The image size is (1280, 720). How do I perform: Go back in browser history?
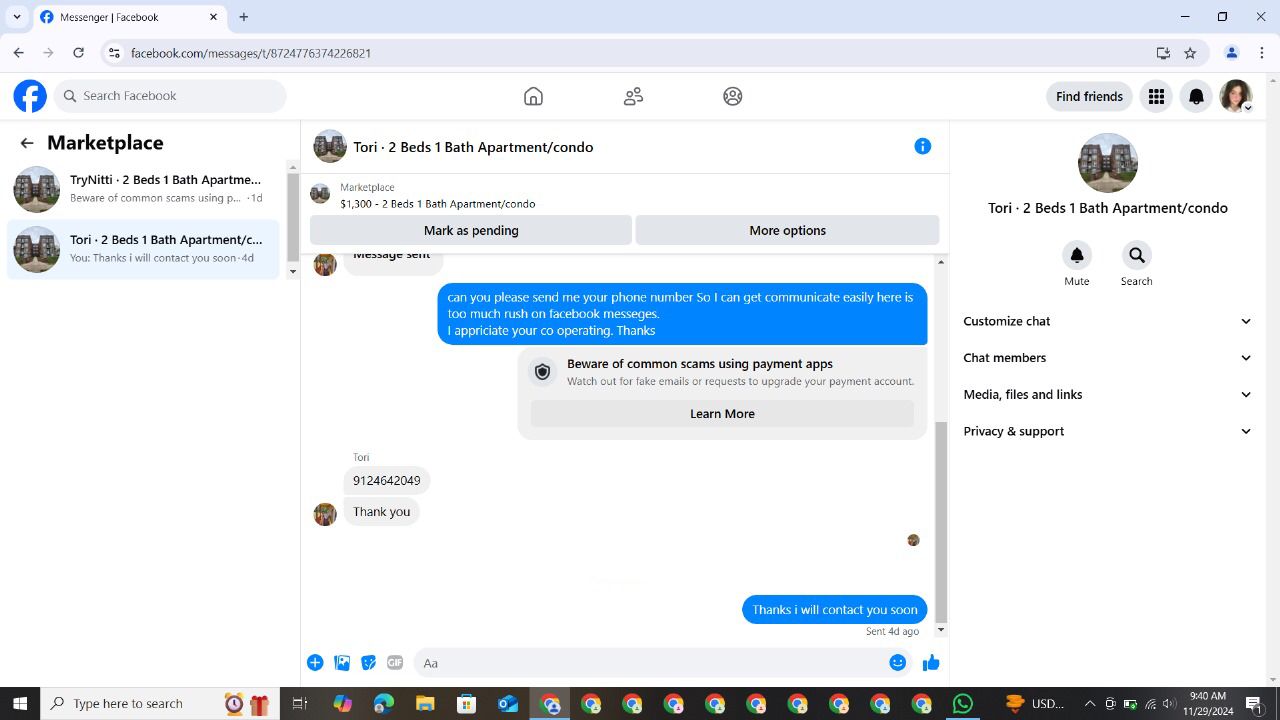click(x=18, y=53)
